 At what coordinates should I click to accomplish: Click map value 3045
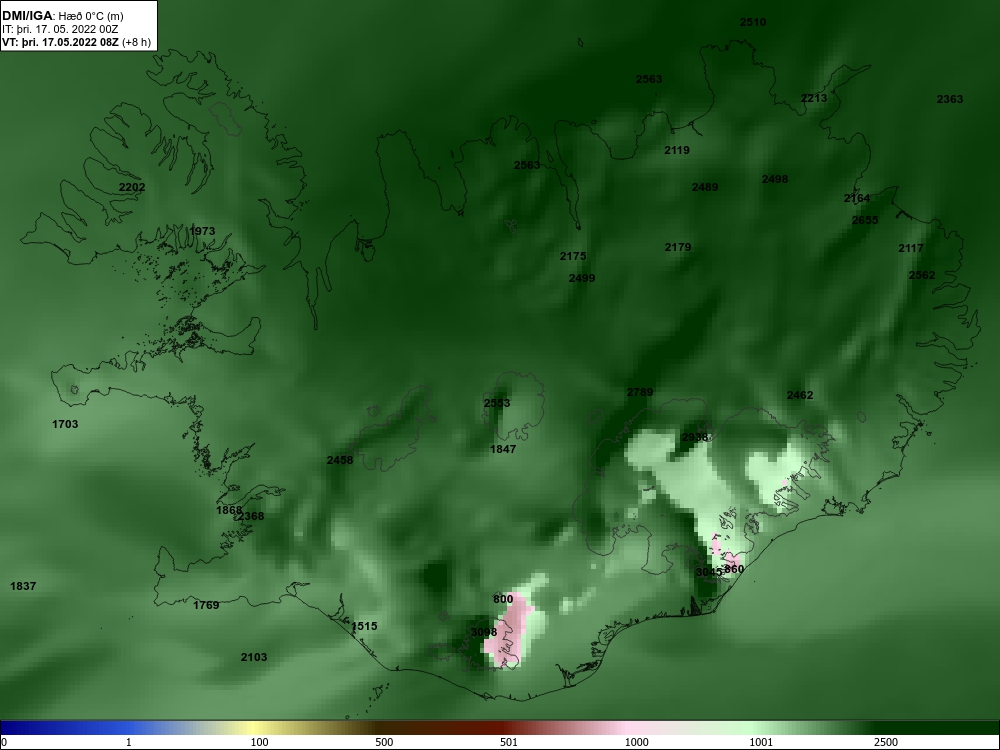[709, 572]
